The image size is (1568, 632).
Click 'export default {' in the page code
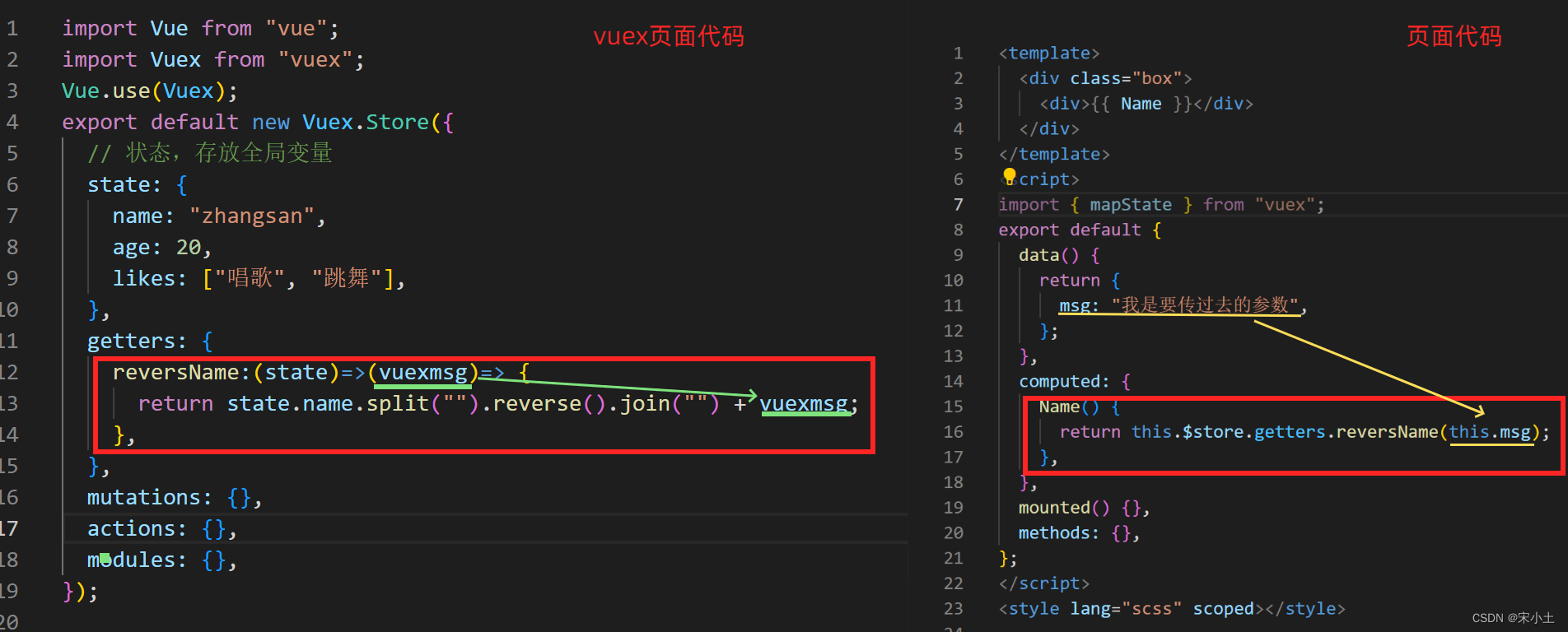coord(1080,230)
